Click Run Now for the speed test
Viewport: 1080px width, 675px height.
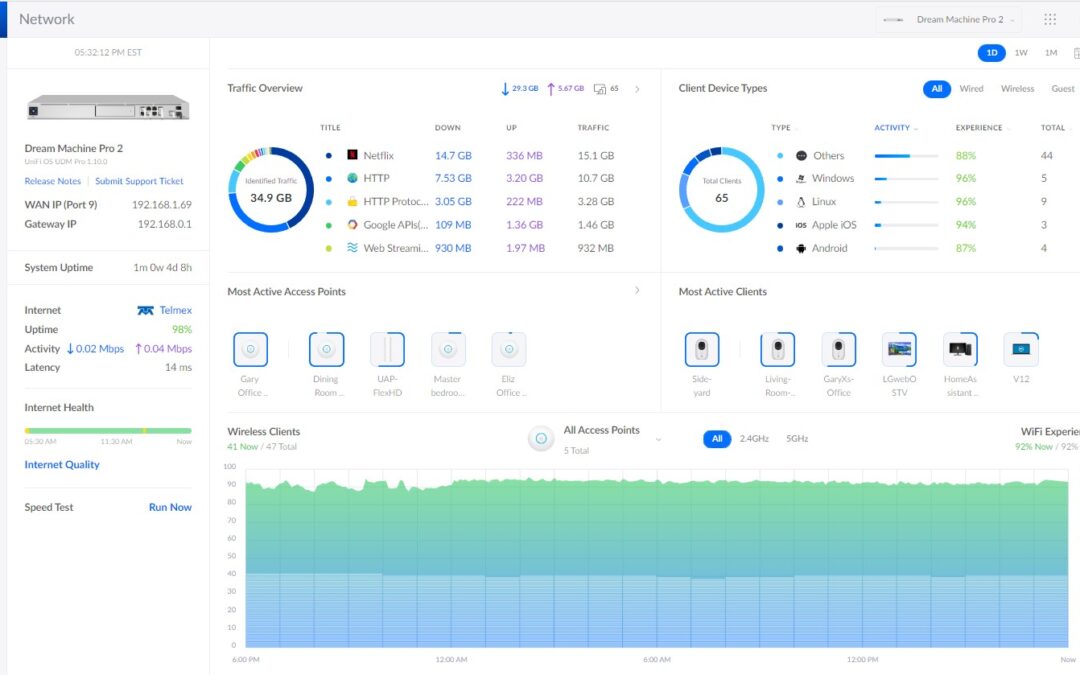pos(170,507)
